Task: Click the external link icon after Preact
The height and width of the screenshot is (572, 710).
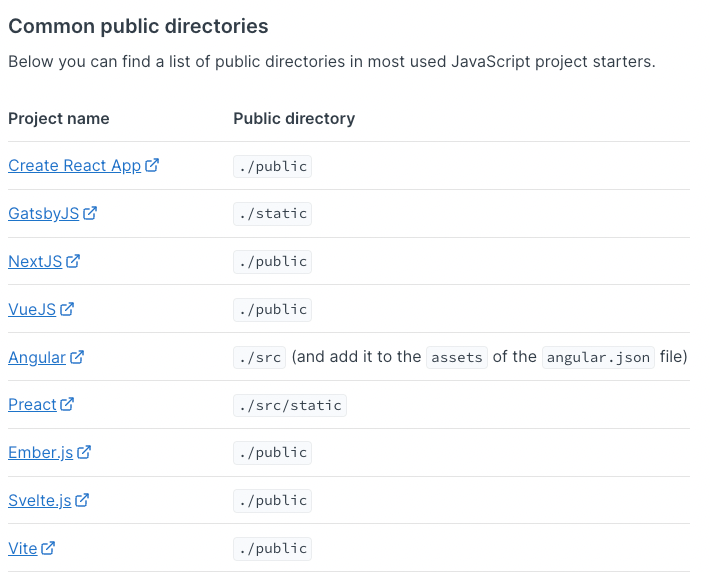Action: pos(67,404)
